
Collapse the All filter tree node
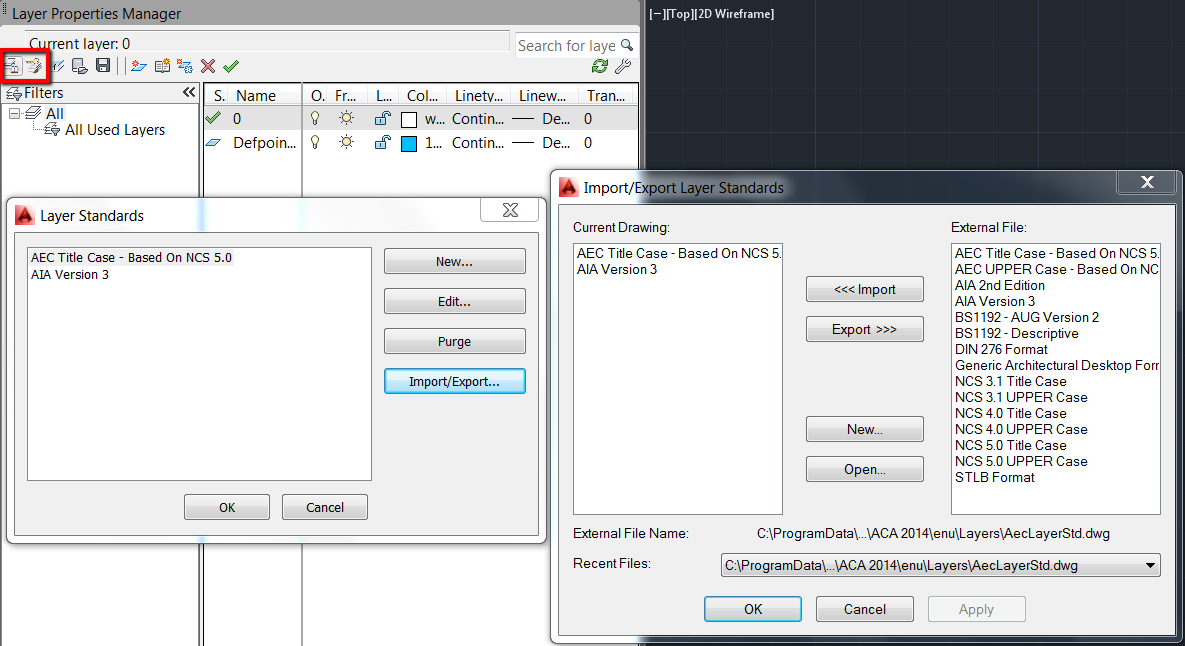(14, 113)
